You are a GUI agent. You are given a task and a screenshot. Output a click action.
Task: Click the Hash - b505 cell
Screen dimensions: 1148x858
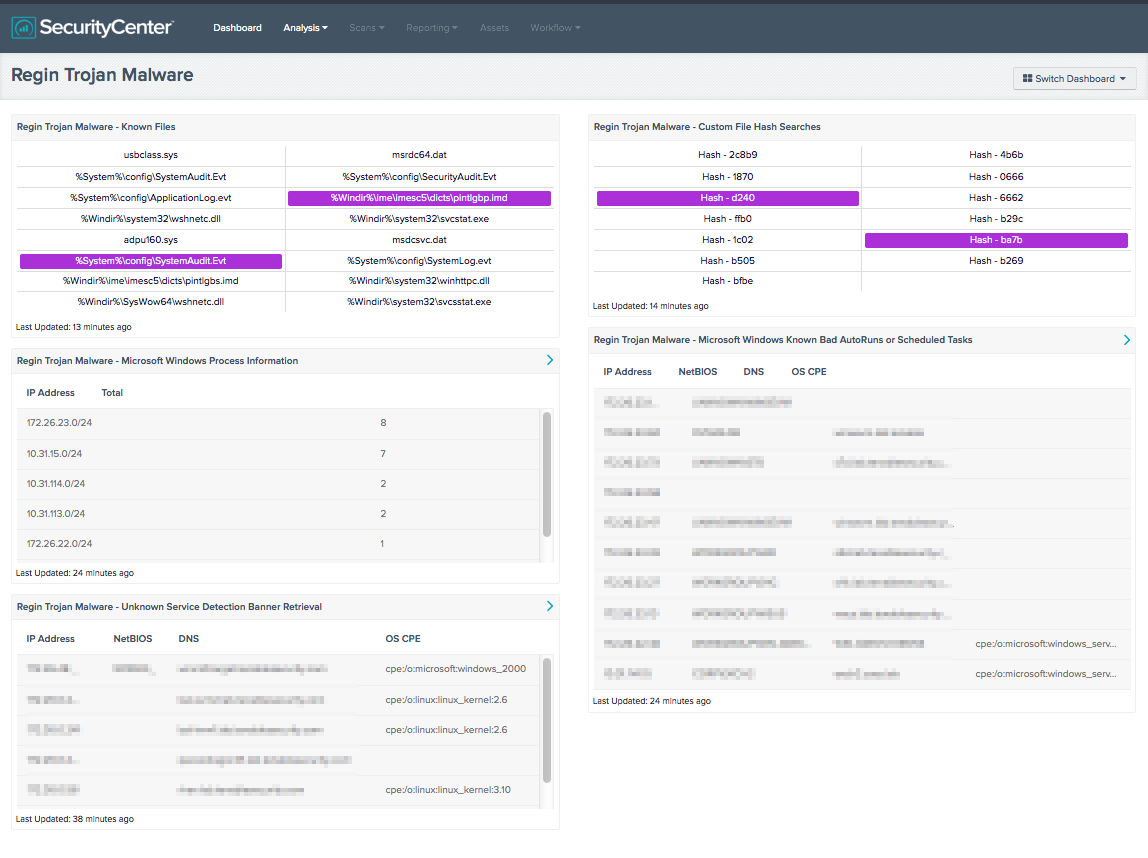(728, 261)
